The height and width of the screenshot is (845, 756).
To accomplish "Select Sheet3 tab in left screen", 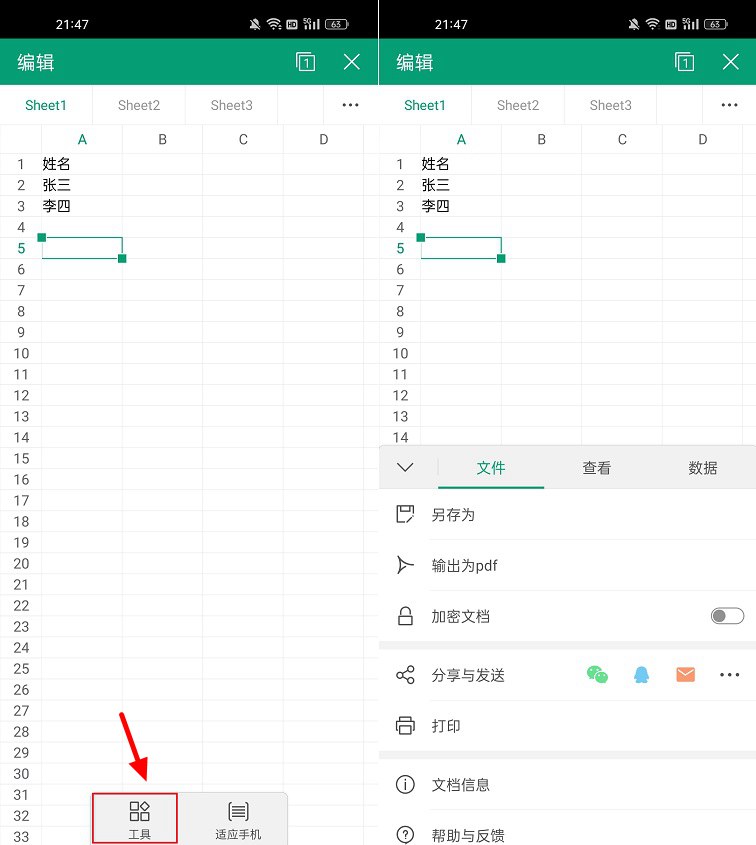I will click(x=232, y=105).
